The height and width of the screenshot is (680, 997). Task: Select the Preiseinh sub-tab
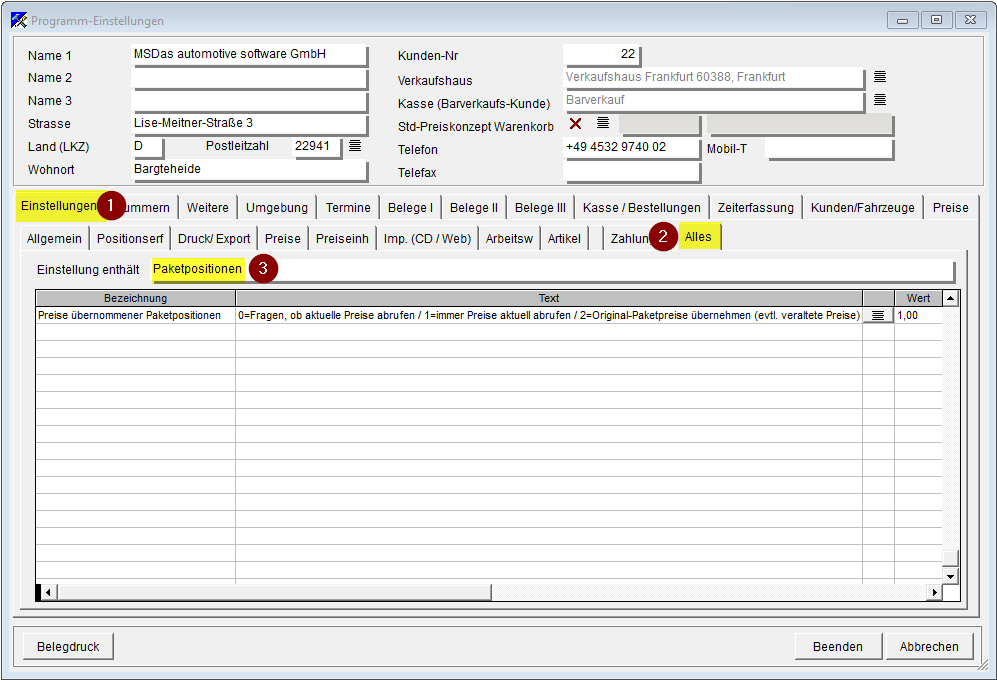[342, 239]
